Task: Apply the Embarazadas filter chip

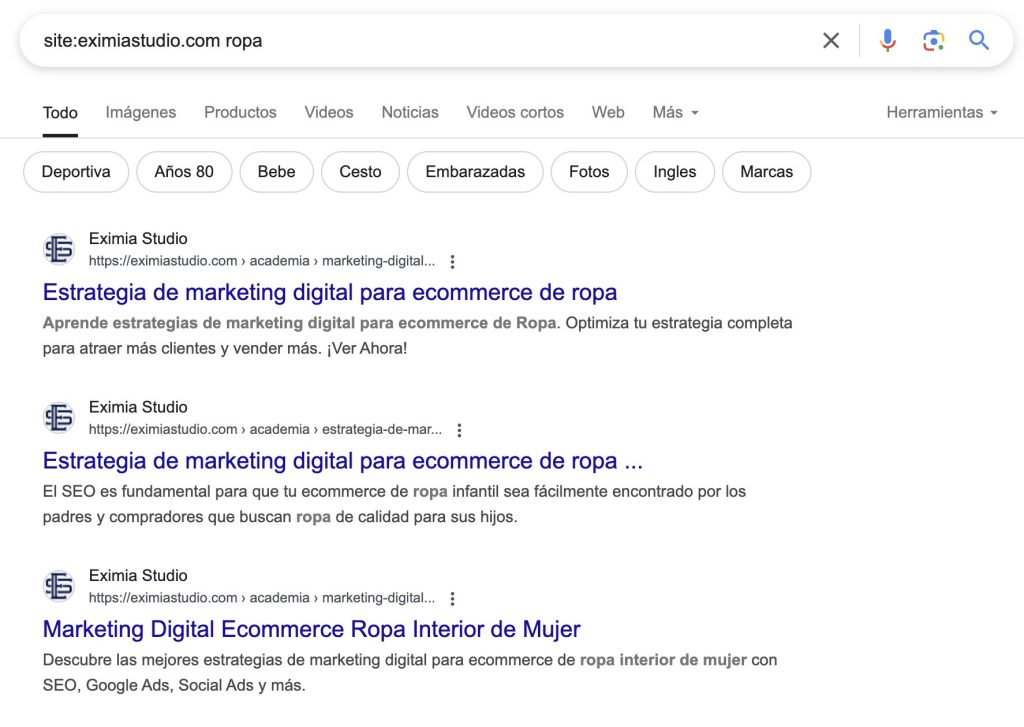Action: pyautogui.click(x=475, y=172)
